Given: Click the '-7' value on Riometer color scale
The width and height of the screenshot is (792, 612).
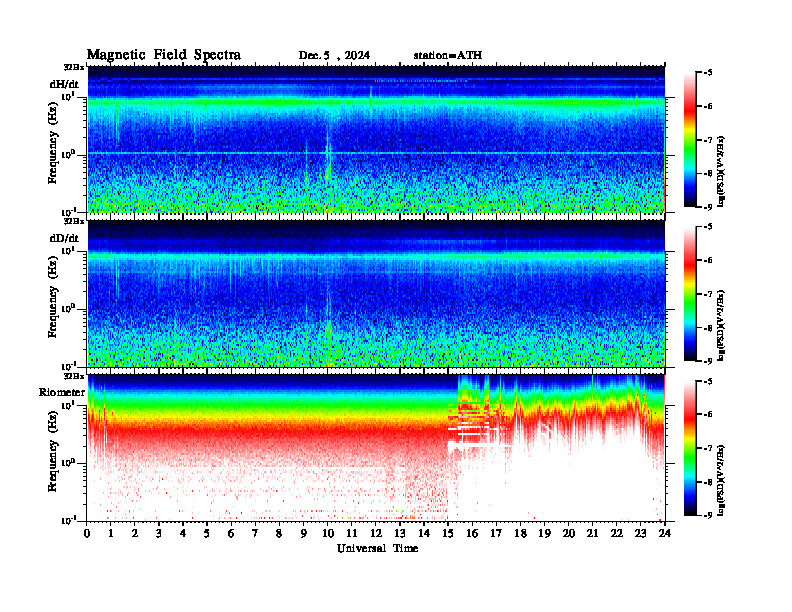Looking at the screenshot, I should (708, 448).
